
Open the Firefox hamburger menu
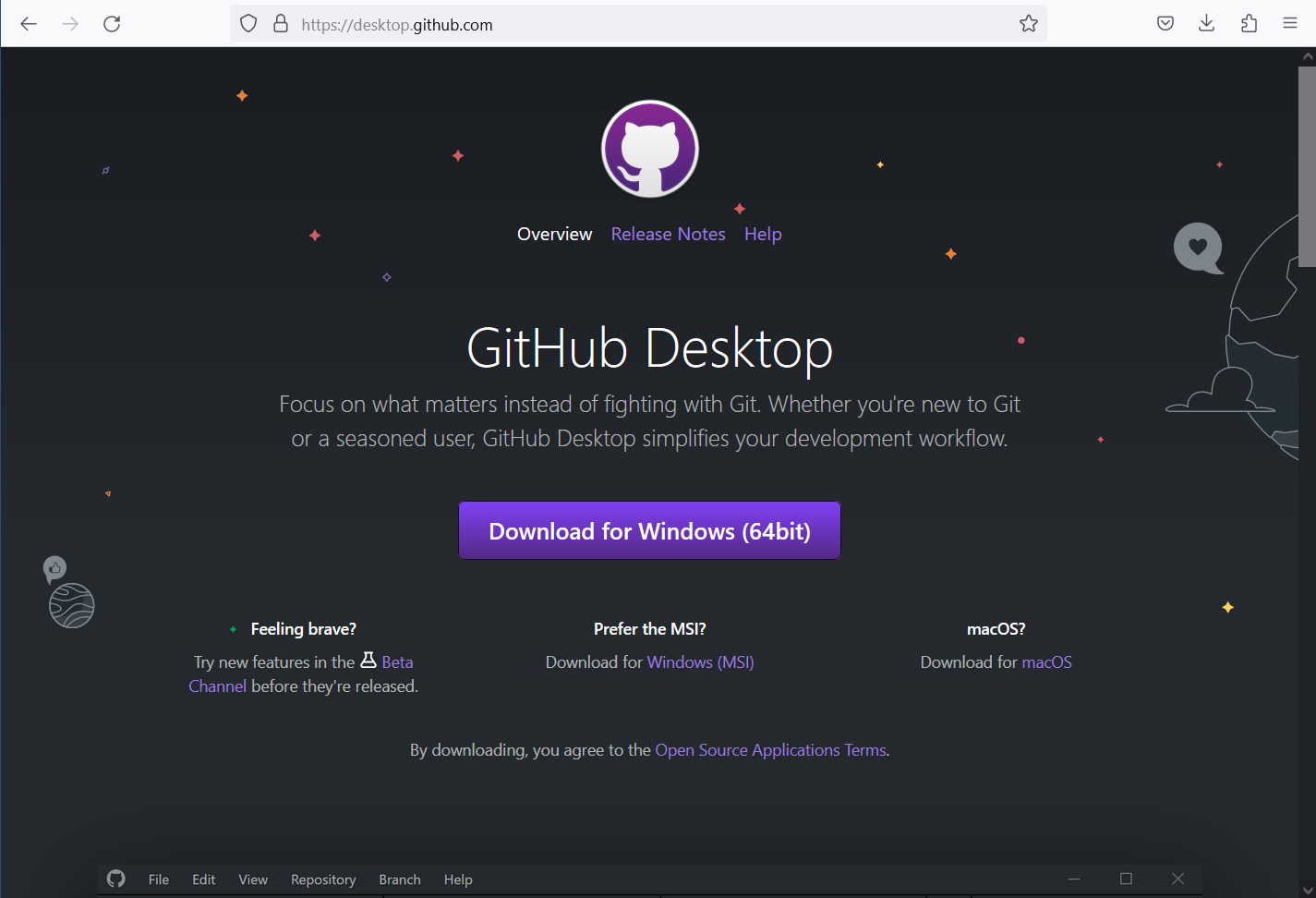(x=1290, y=23)
